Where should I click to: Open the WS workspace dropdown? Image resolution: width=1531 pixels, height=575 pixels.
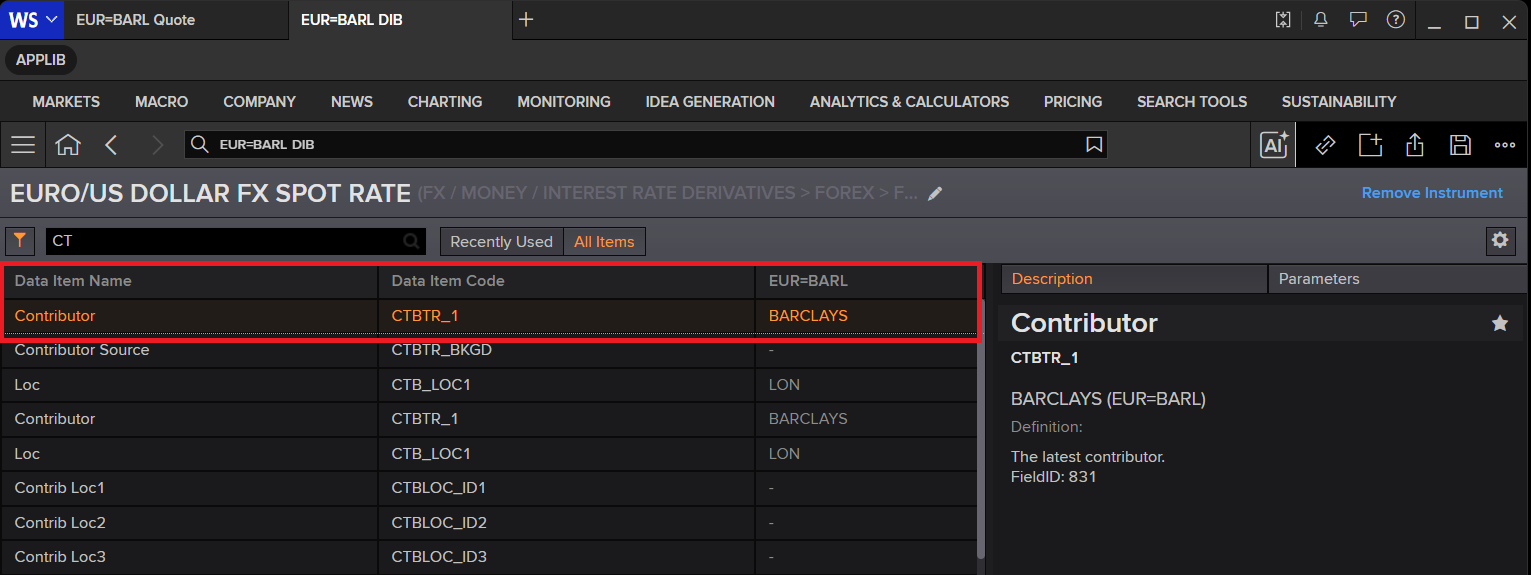32,19
